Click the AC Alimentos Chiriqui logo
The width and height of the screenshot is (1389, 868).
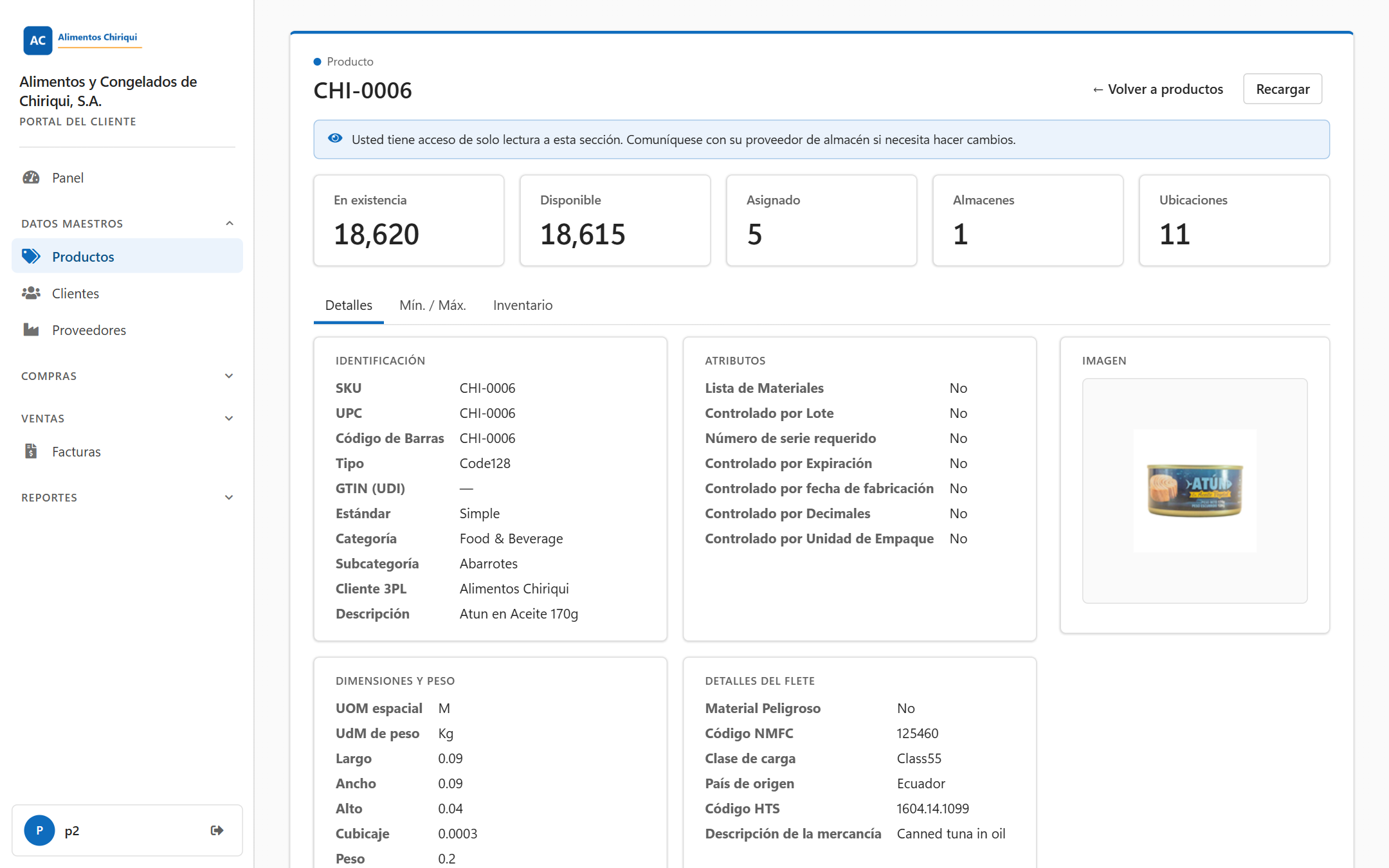82,40
